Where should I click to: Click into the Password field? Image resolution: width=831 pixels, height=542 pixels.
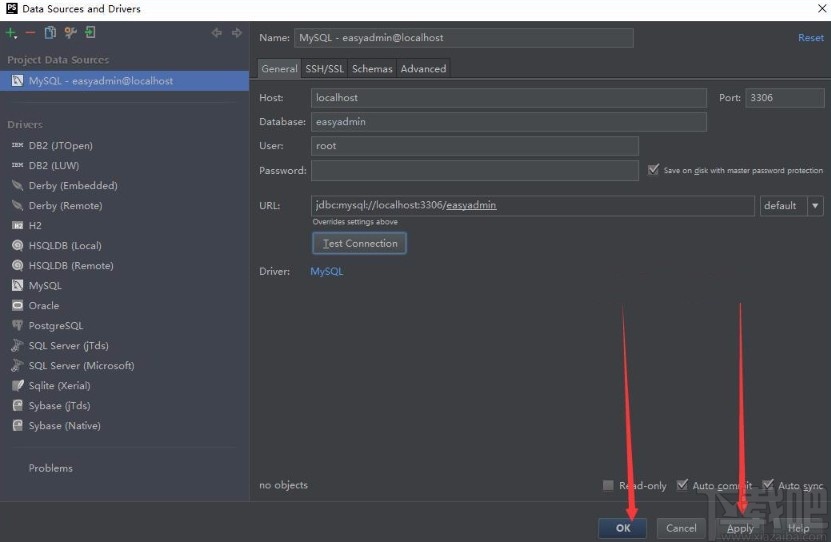click(475, 171)
